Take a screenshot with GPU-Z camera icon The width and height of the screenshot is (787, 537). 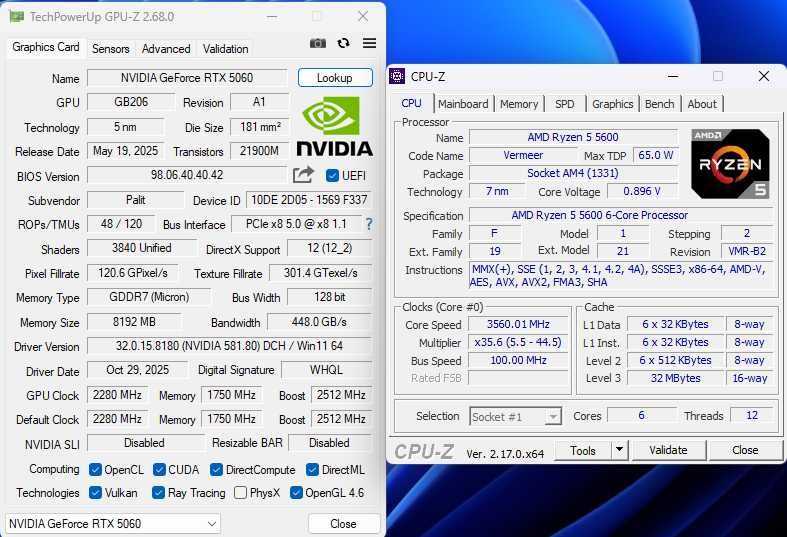tap(317, 43)
